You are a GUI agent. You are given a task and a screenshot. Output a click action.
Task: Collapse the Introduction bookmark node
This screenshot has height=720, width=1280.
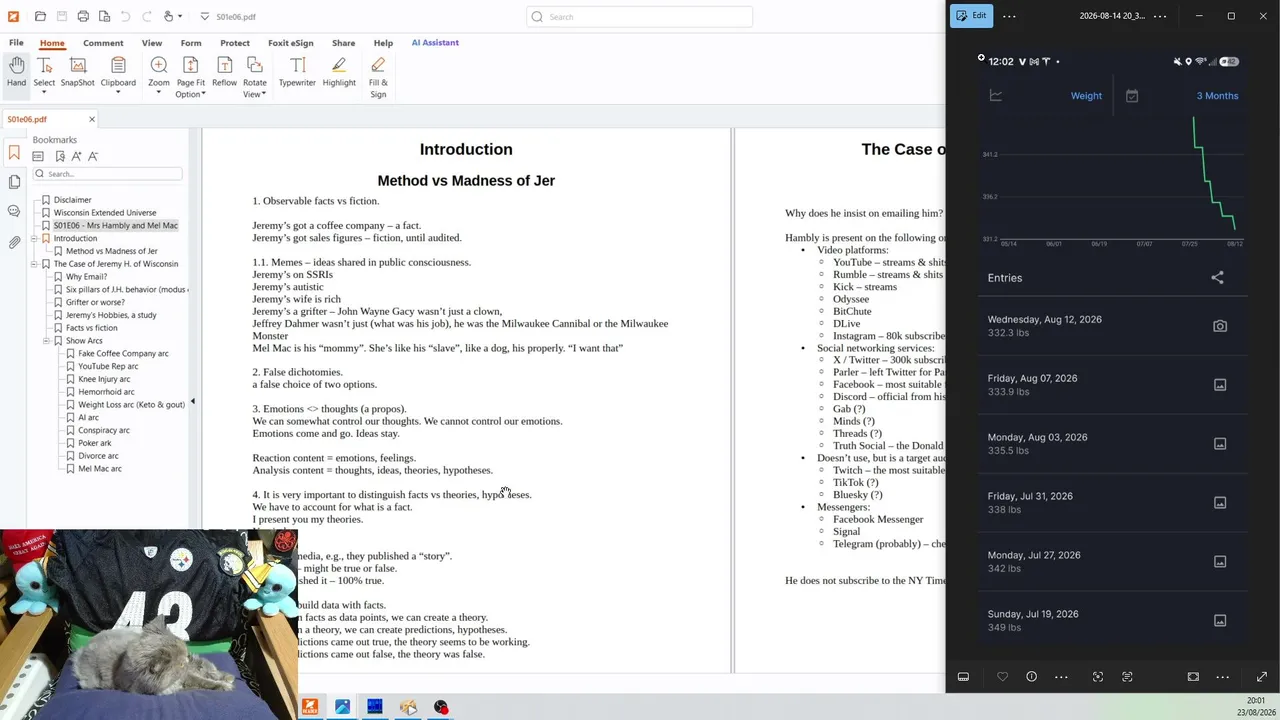click(34, 238)
